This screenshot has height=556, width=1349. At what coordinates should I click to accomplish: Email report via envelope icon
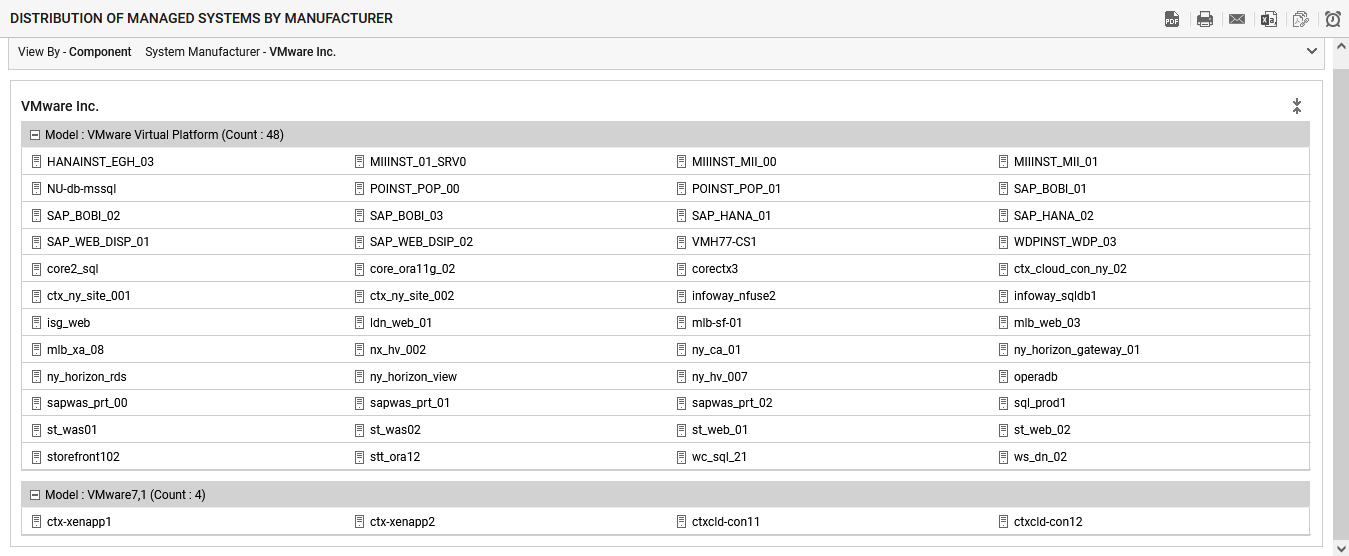pos(1237,19)
